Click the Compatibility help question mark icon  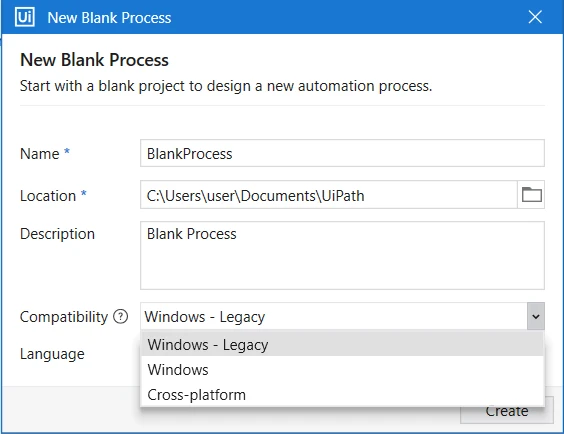tap(120, 317)
